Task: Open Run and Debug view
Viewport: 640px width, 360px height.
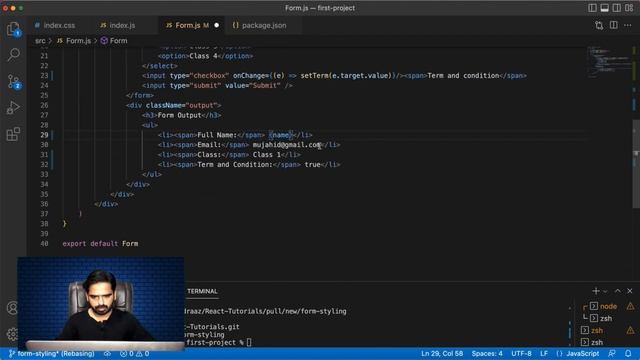Action: [13, 108]
